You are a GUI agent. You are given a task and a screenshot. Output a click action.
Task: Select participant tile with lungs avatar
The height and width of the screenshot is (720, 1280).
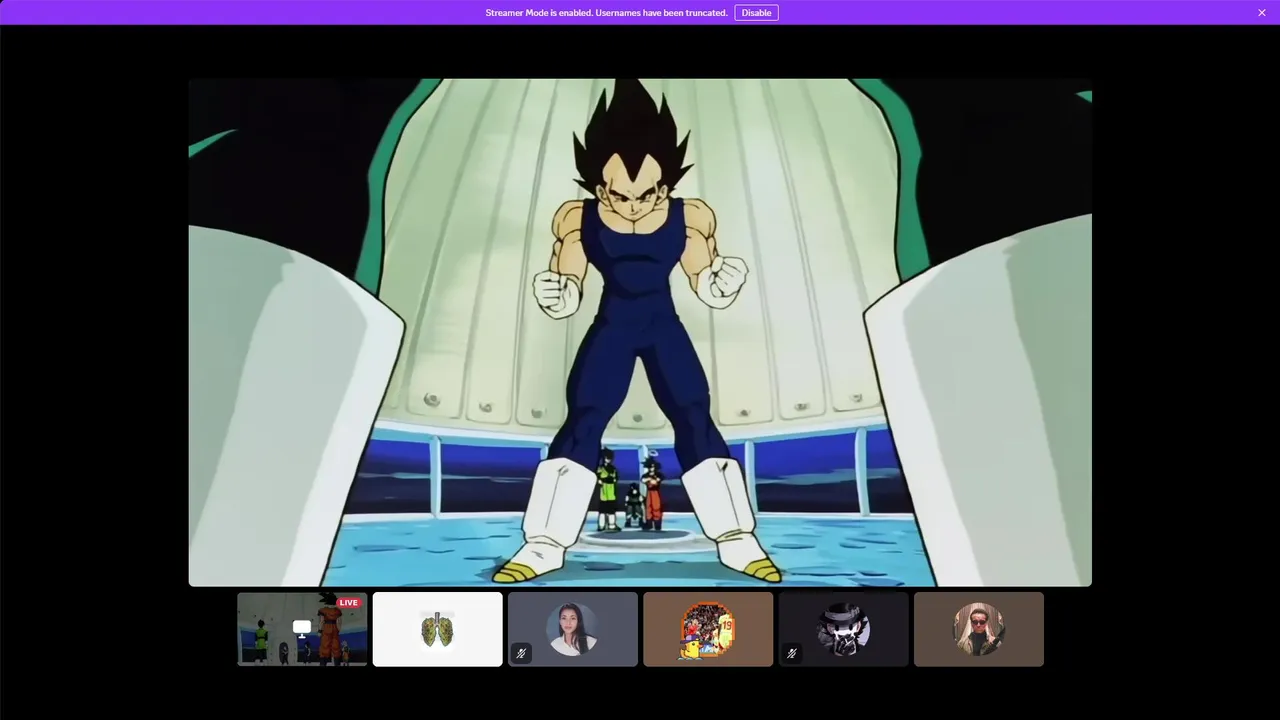click(x=437, y=629)
